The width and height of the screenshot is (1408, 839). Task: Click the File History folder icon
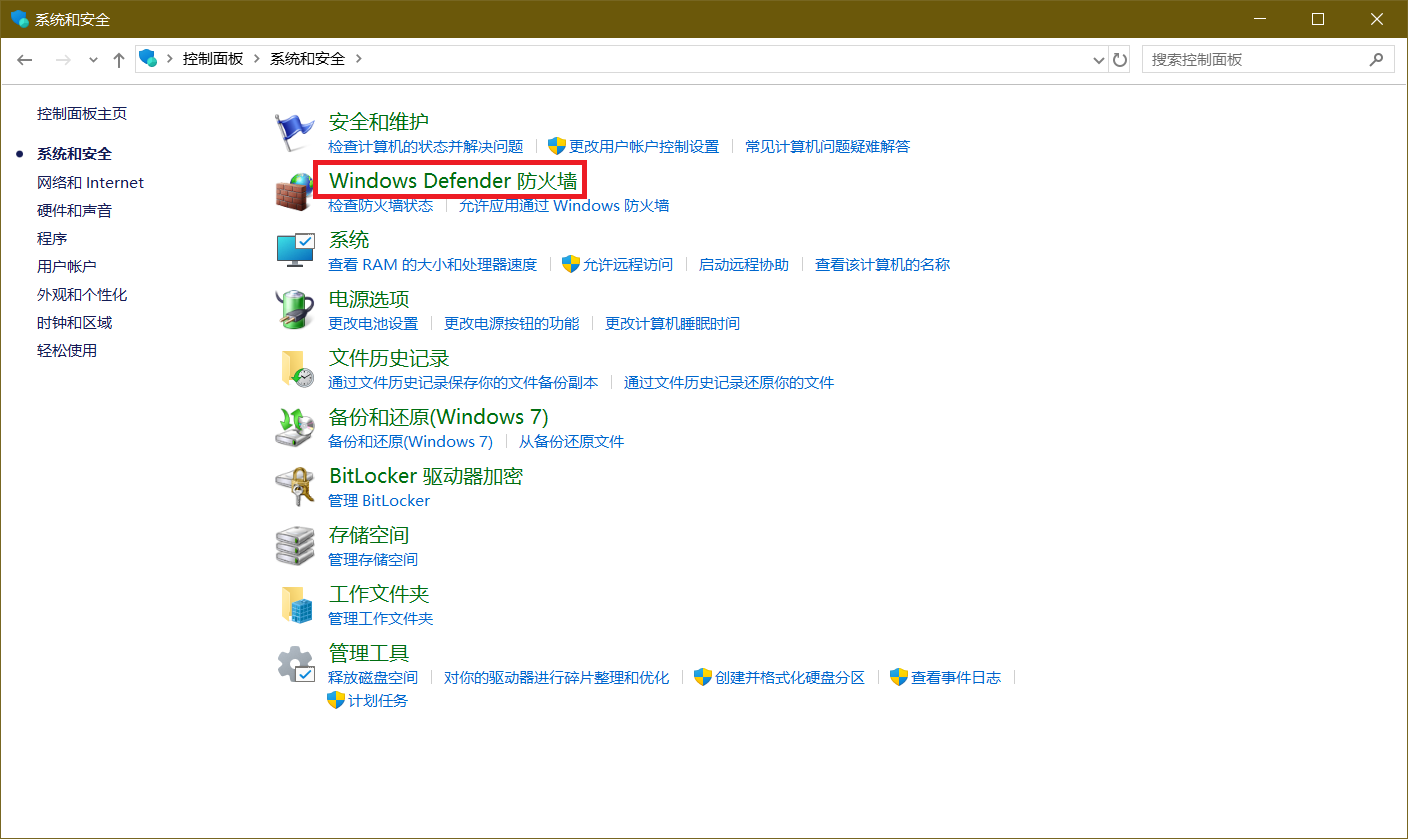(x=295, y=368)
